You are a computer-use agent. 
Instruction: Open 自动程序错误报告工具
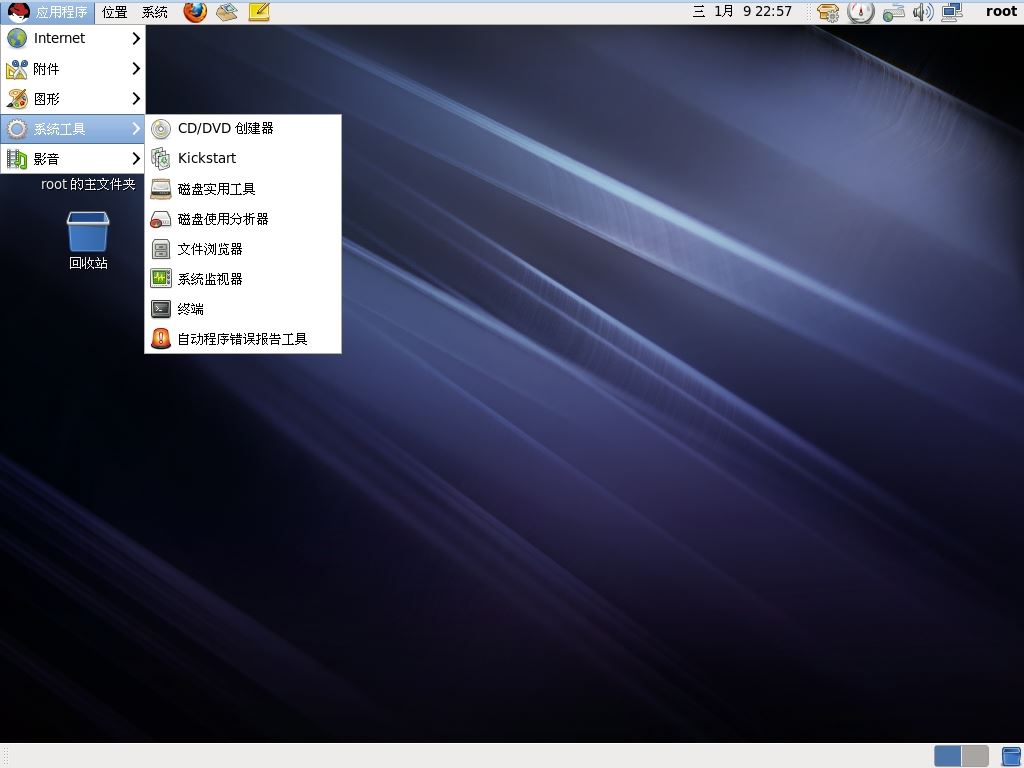click(x=243, y=339)
